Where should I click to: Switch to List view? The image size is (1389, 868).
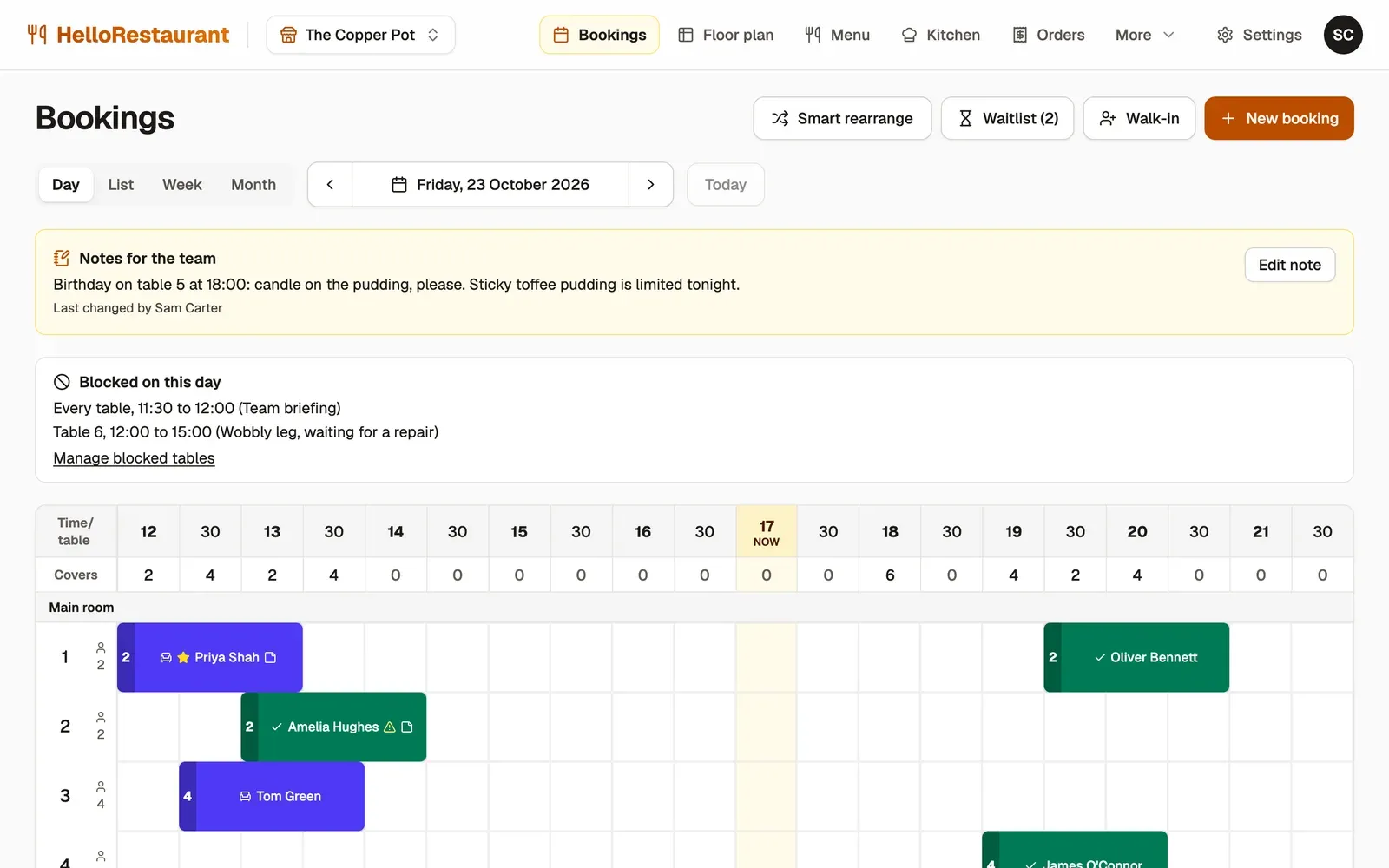click(x=121, y=185)
